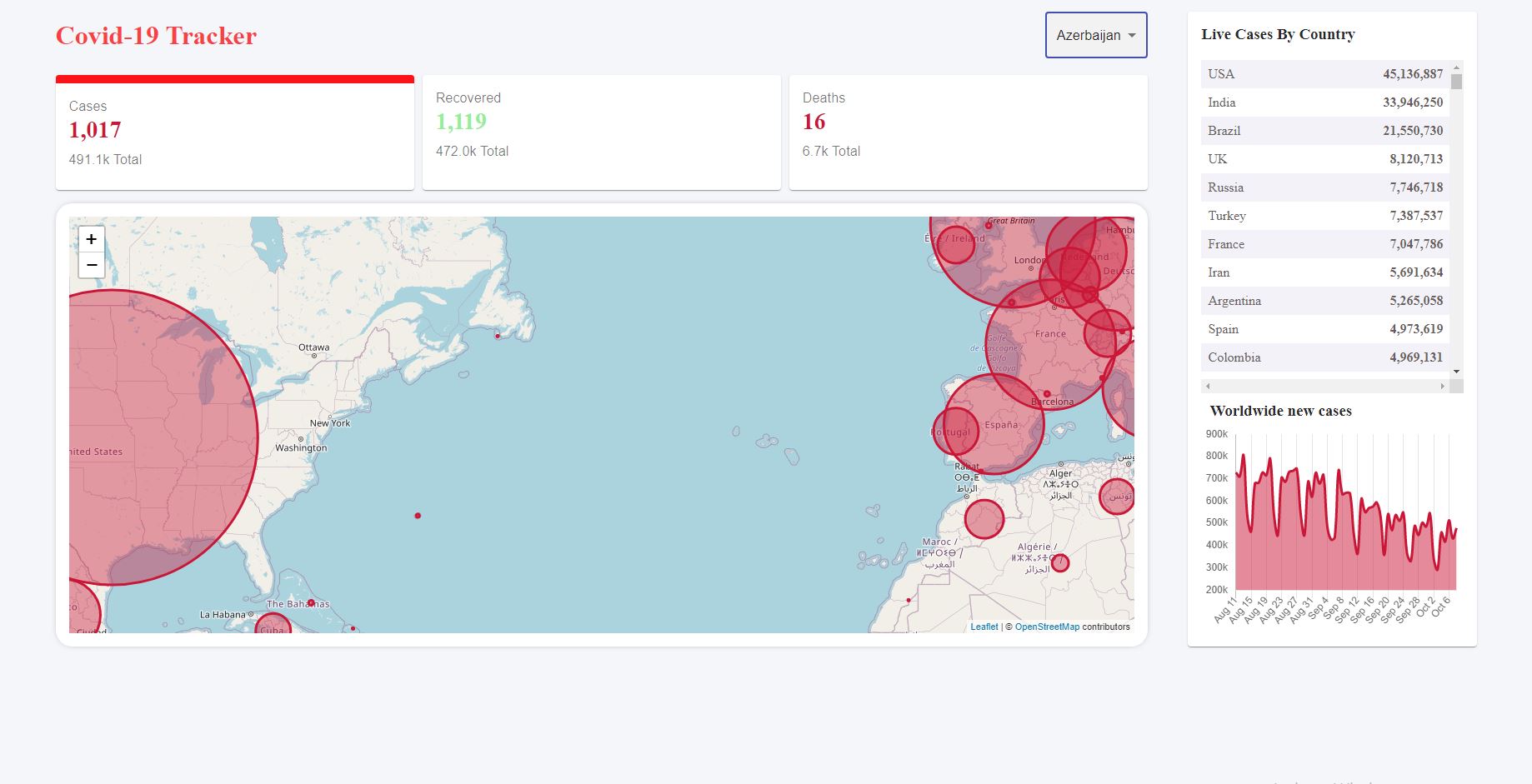Click the Cuba case circle

click(273, 625)
